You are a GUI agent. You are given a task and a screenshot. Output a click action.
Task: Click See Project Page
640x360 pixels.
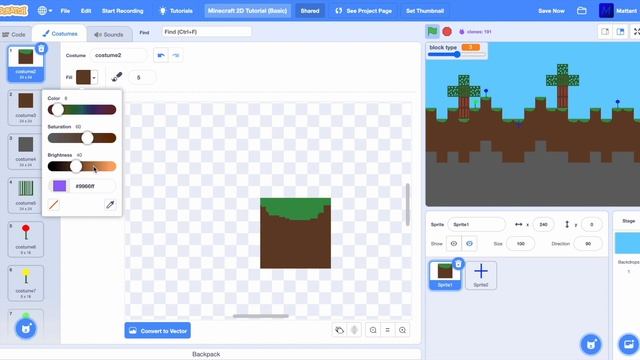[x=364, y=11]
